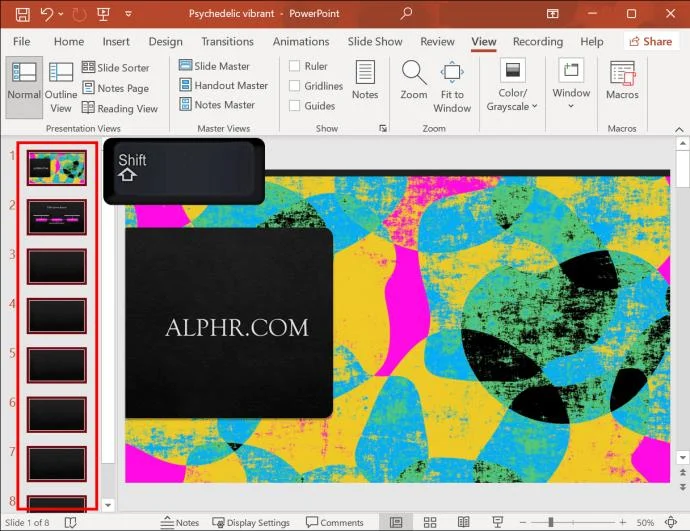The height and width of the screenshot is (531, 690).
Task: Click Reading View icon in status bar
Action: (x=463, y=522)
